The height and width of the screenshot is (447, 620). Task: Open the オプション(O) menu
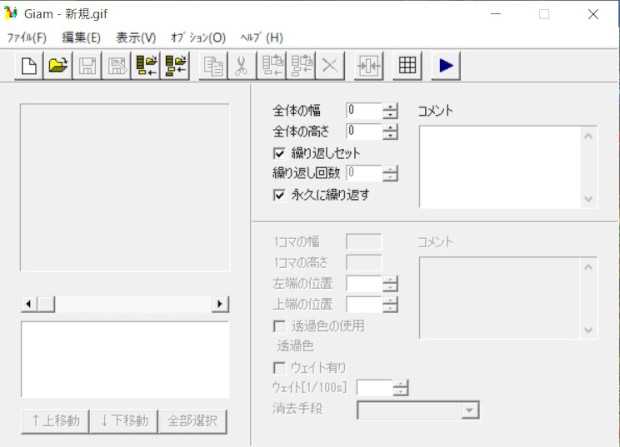pyautogui.click(x=198, y=38)
